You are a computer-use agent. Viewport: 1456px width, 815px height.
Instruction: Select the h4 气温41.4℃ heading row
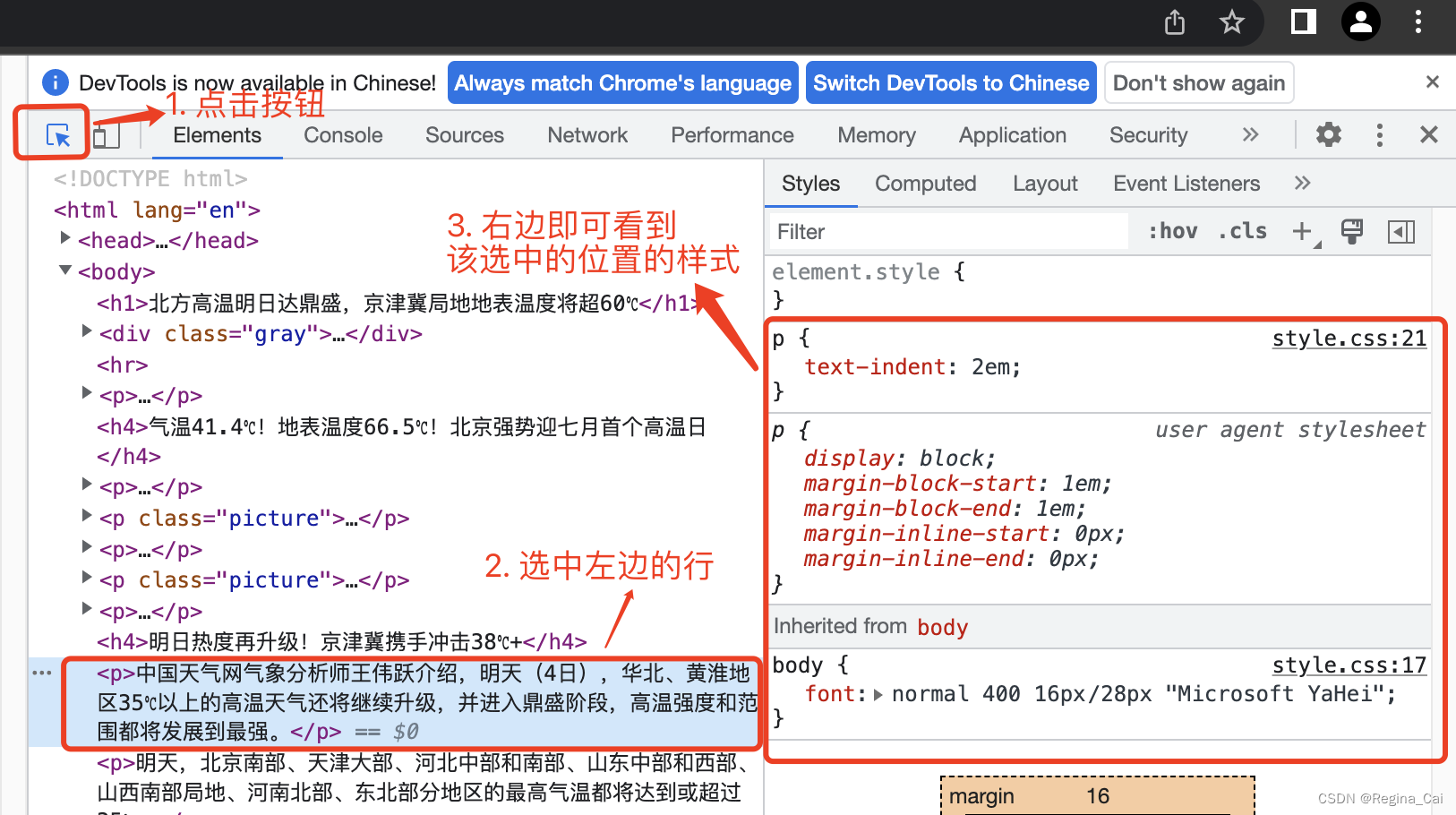(396, 442)
